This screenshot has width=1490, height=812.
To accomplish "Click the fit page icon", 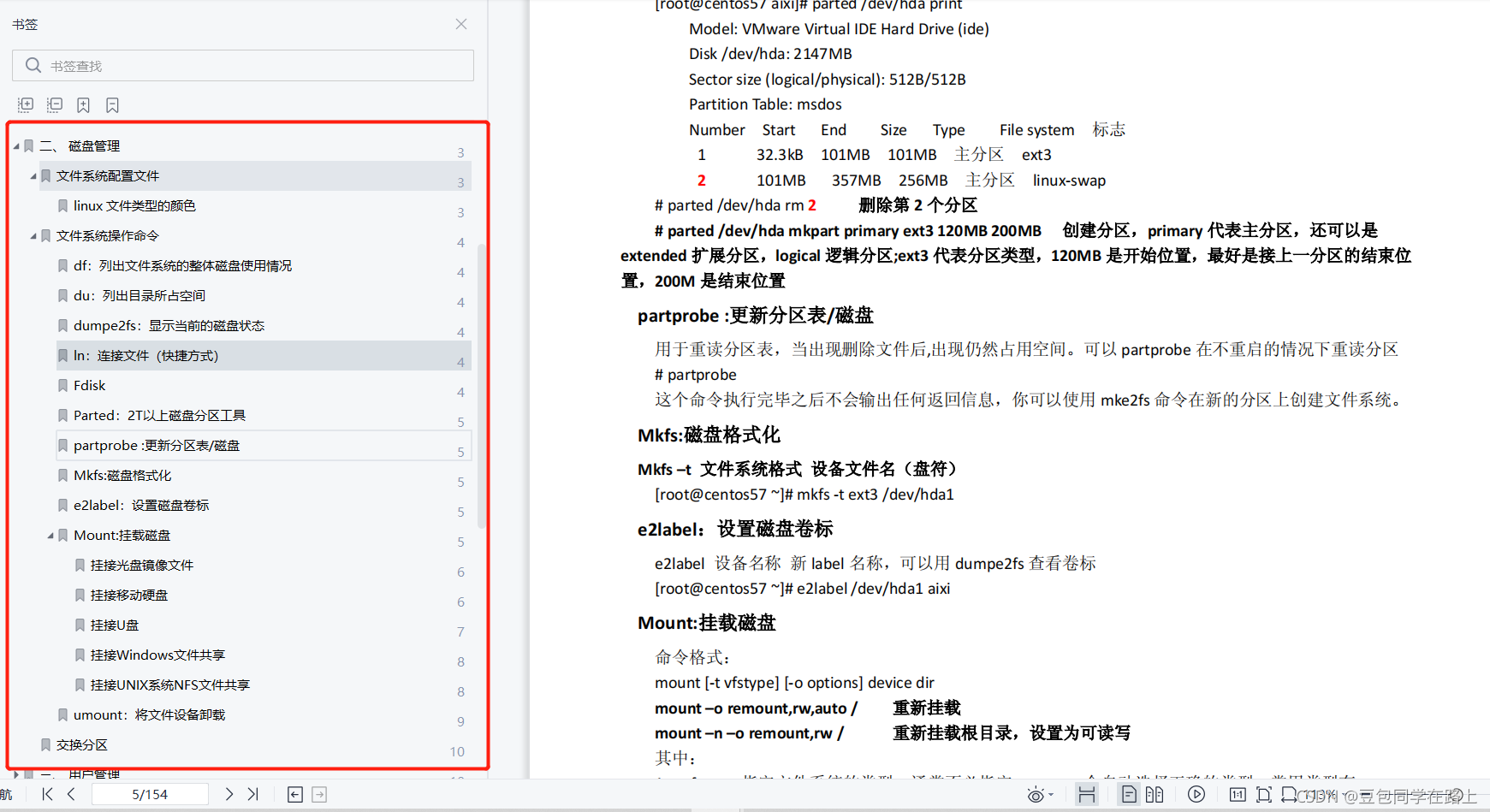I will [1264, 795].
